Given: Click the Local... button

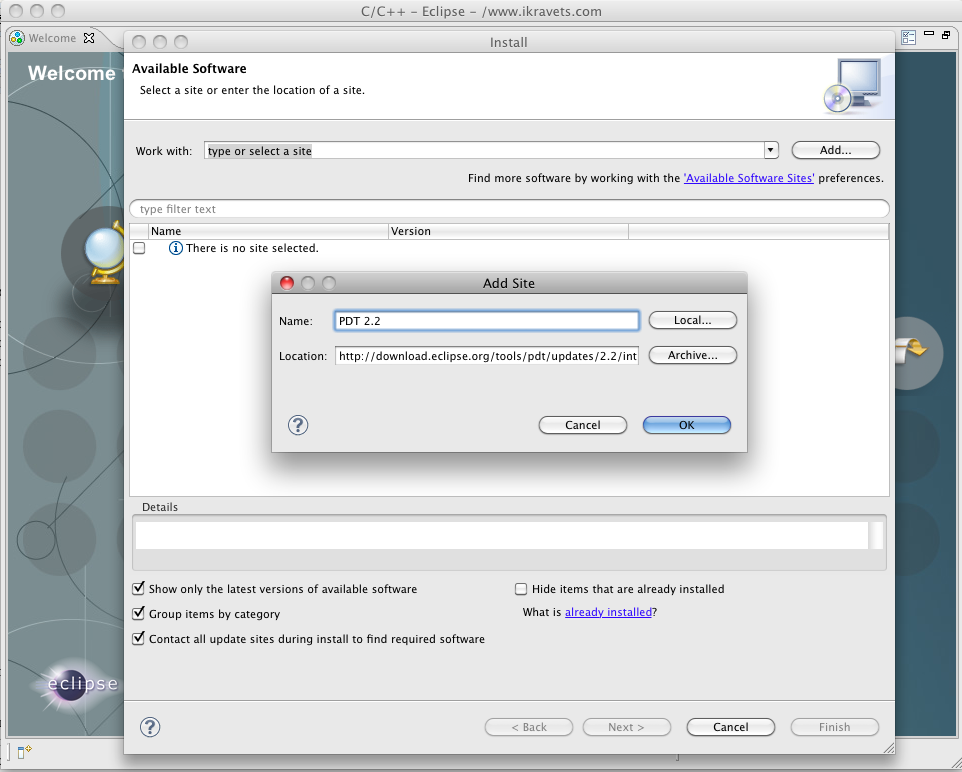Looking at the screenshot, I should coord(693,320).
